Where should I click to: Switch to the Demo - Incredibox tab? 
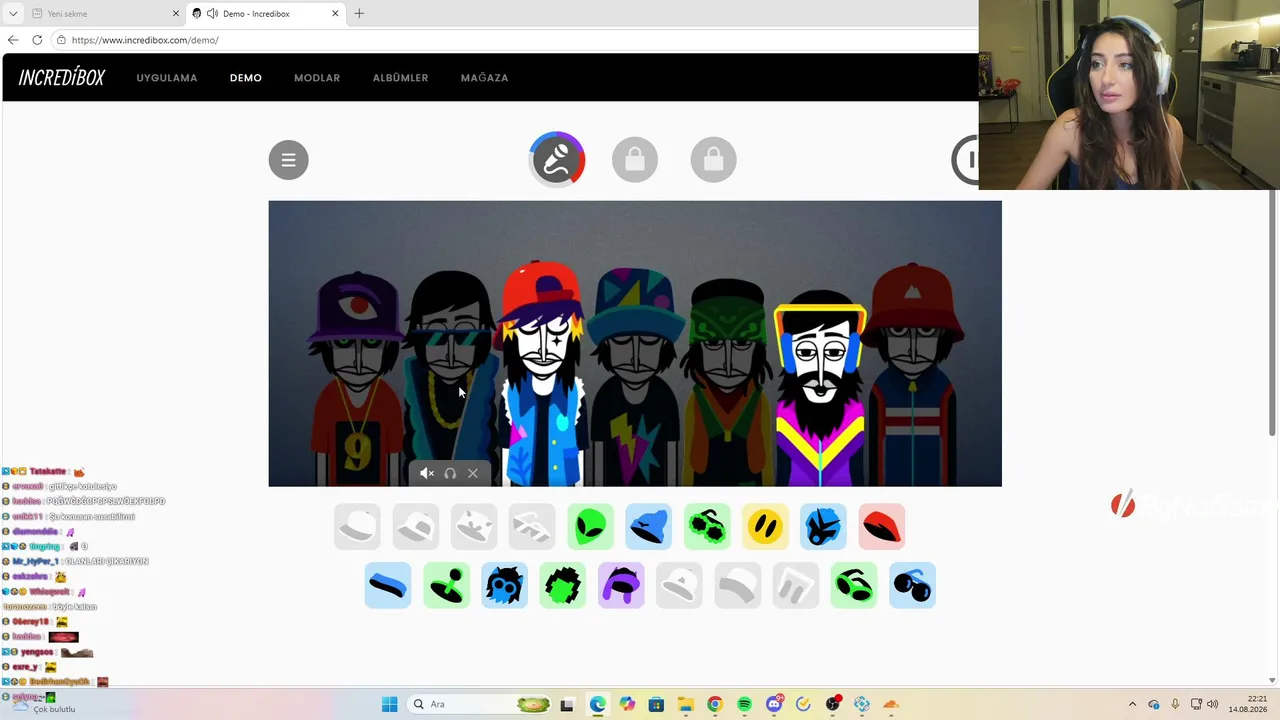coord(265,13)
